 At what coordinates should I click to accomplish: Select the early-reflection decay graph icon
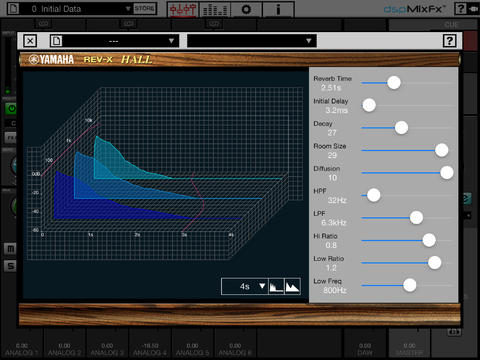pos(276,286)
